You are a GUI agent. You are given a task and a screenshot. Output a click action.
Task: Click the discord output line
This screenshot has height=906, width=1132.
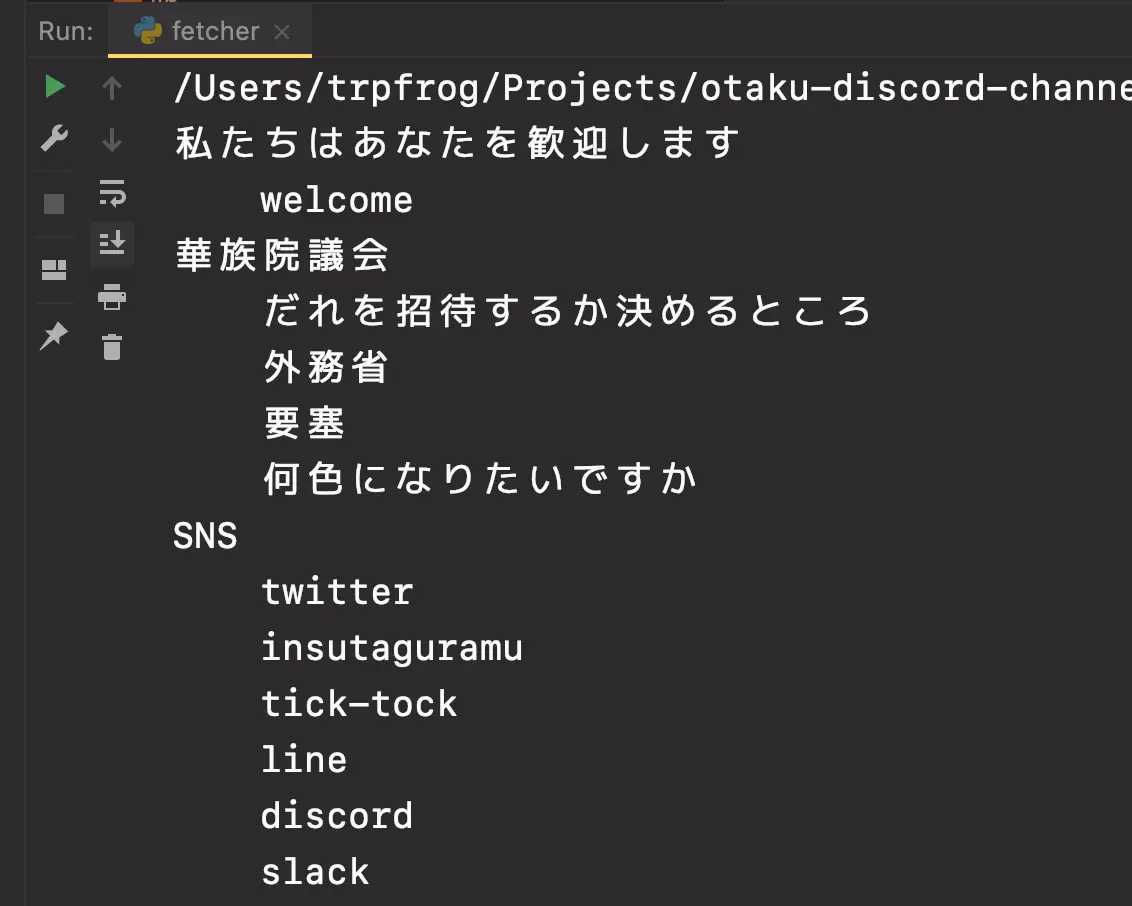pos(337,815)
